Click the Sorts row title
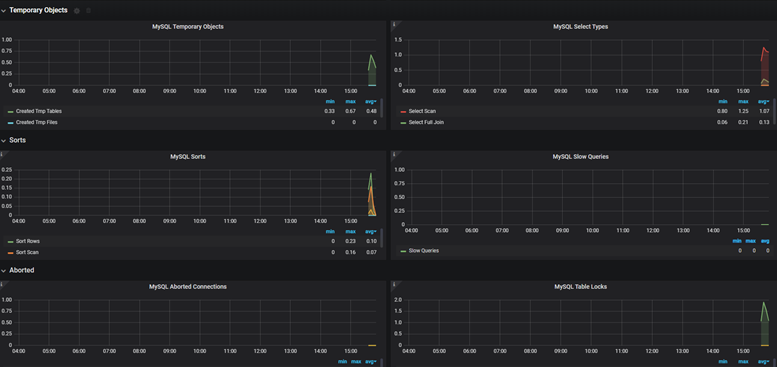This screenshot has height=367, width=777. point(17,141)
